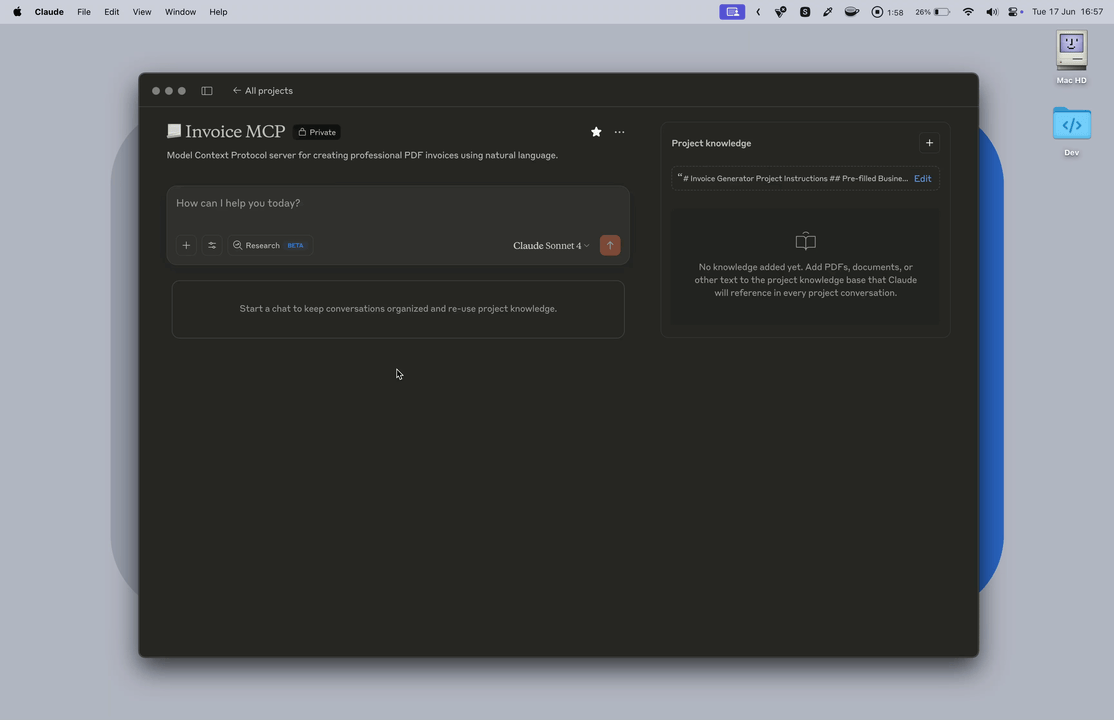Open the attachments menu with the plus icon

(x=186, y=245)
